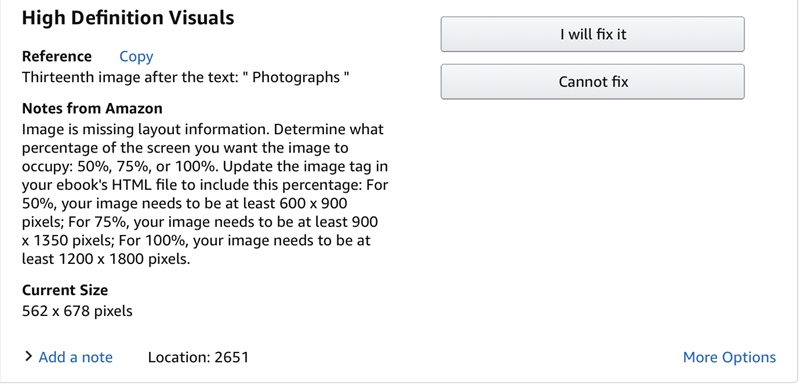The width and height of the screenshot is (800, 386).
Task: Click the 'I will fix it' button
Action: coord(592,34)
